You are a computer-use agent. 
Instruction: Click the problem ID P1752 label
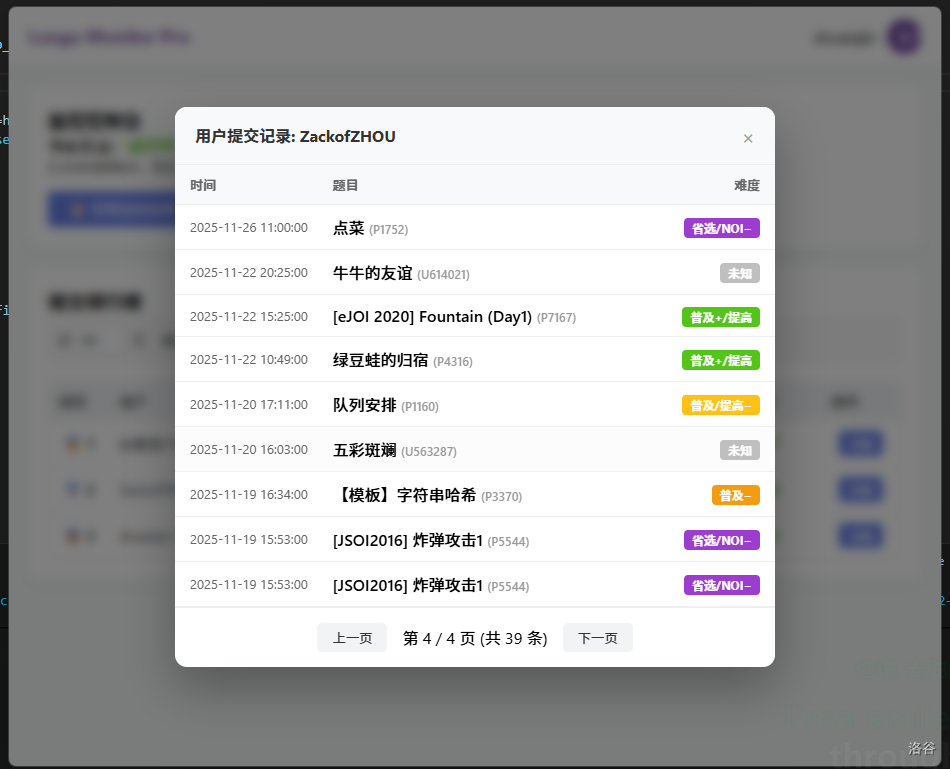[388, 230]
